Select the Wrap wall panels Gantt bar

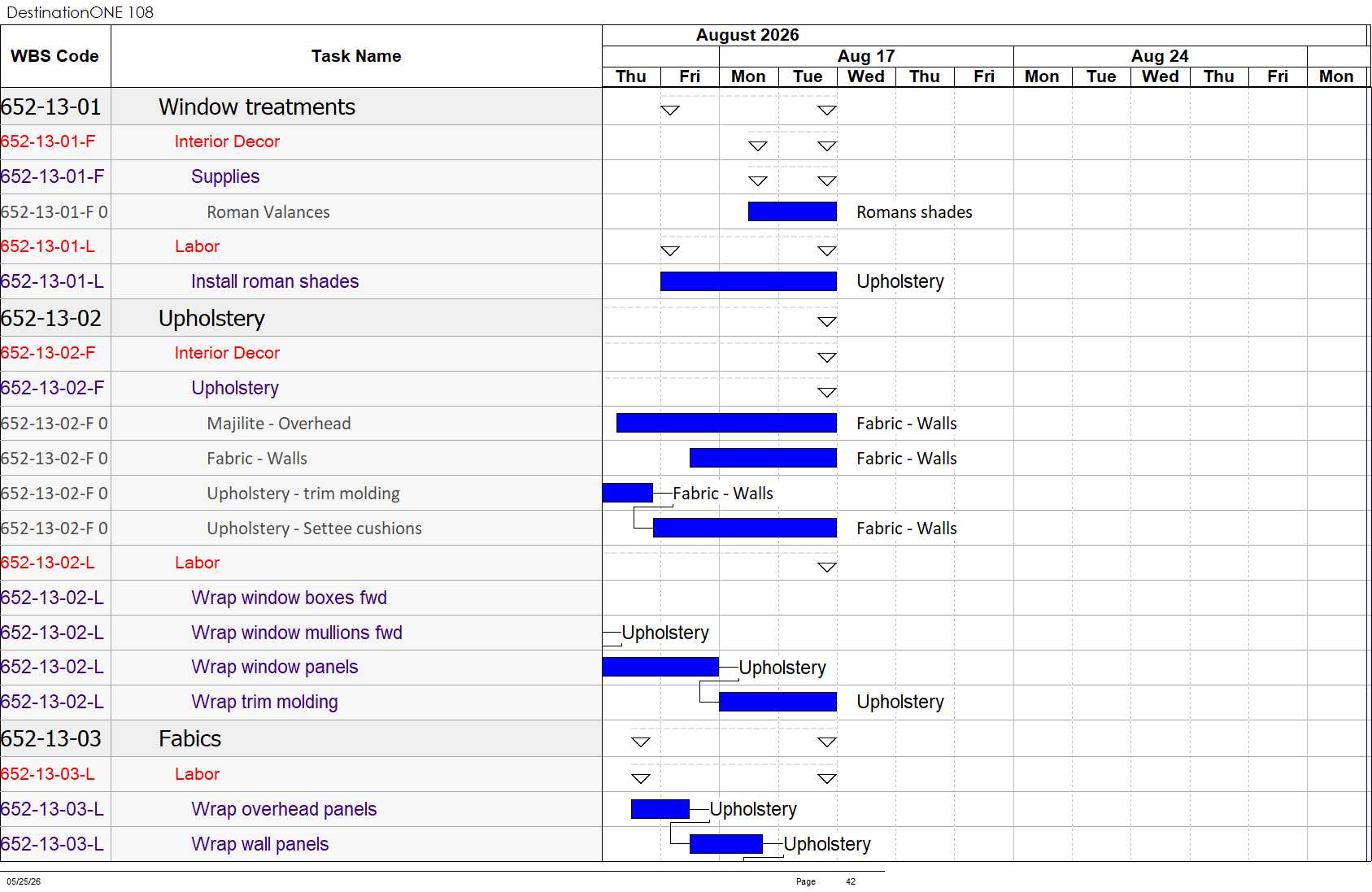click(726, 844)
